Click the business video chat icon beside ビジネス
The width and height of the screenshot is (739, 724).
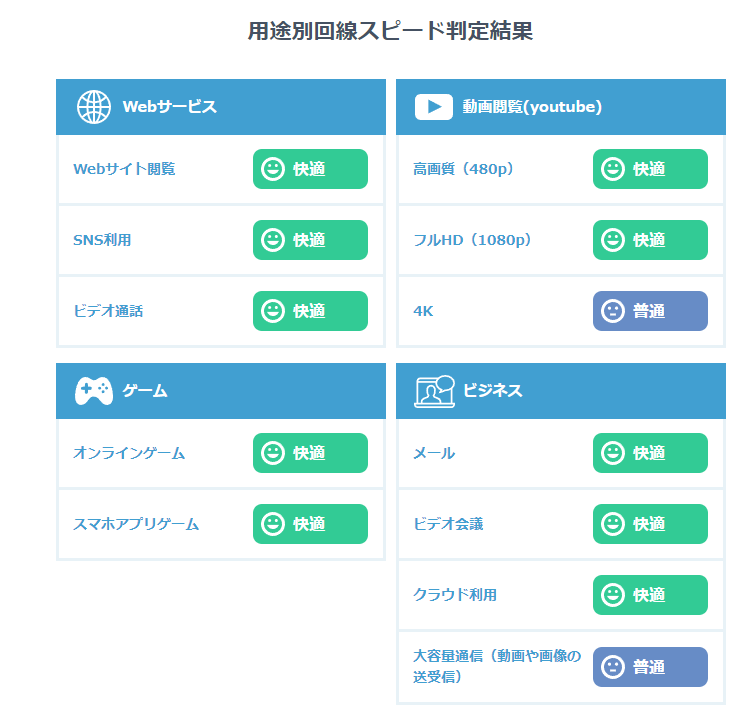435,391
